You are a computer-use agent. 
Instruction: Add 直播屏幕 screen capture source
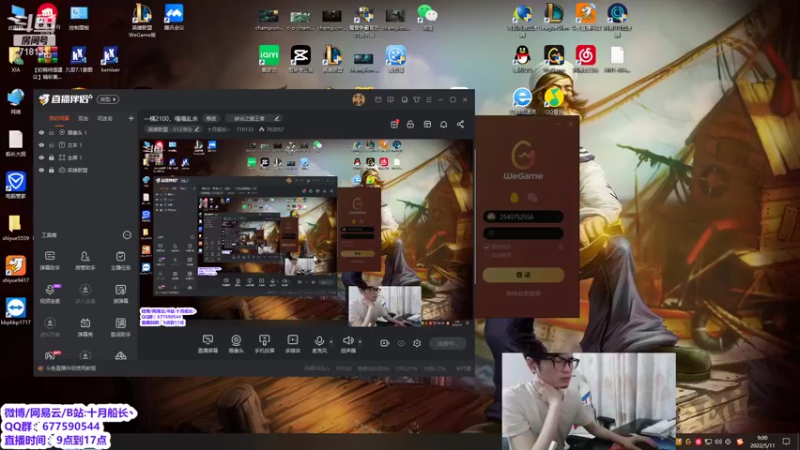(x=208, y=344)
